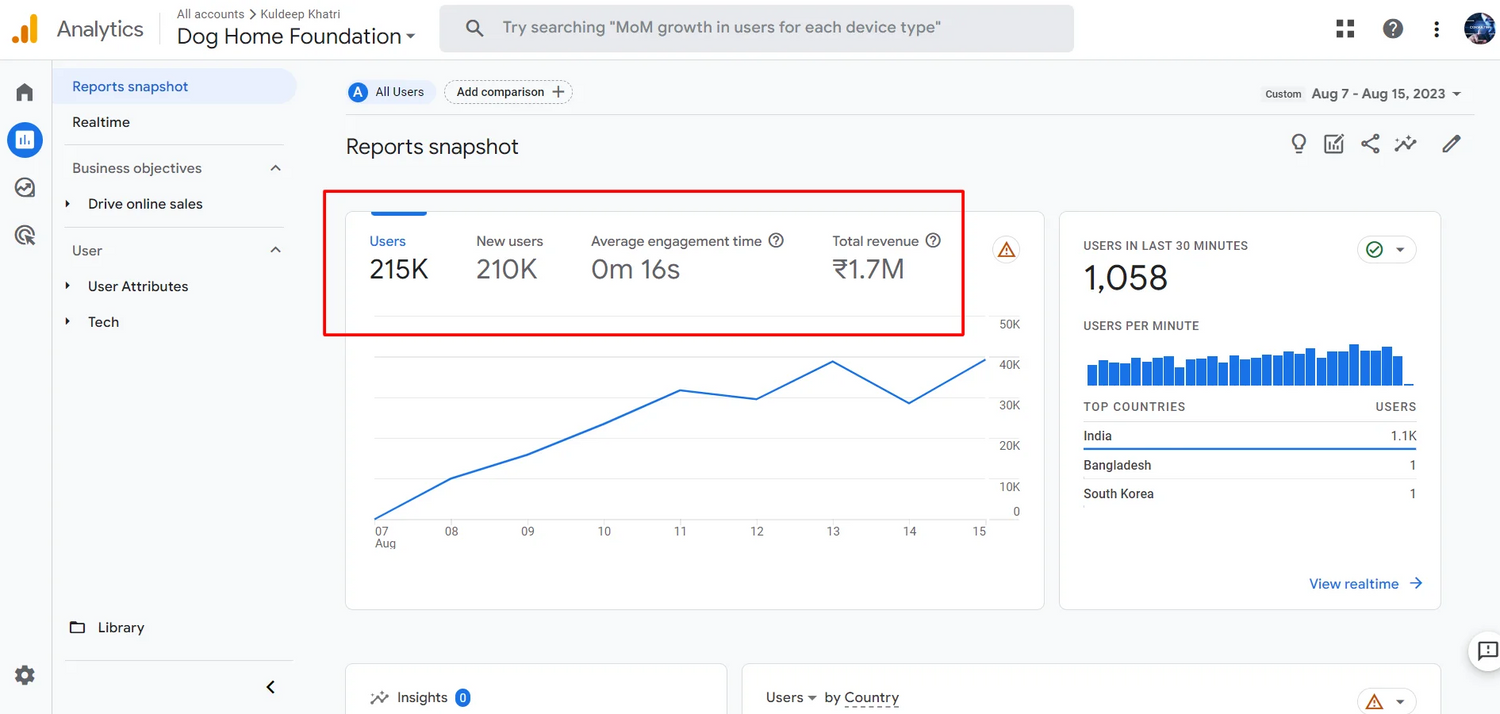Image resolution: width=1500 pixels, height=714 pixels.
Task: Click the Insights lightbulb icon
Action: tap(1298, 144)
